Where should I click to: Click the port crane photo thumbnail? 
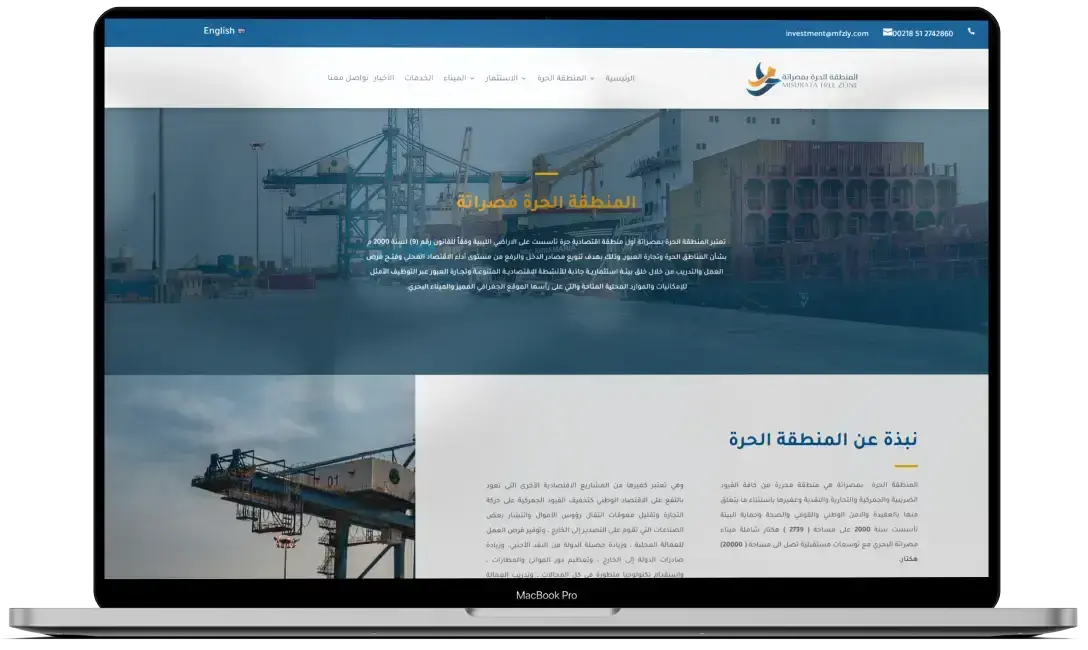(260, 476)
